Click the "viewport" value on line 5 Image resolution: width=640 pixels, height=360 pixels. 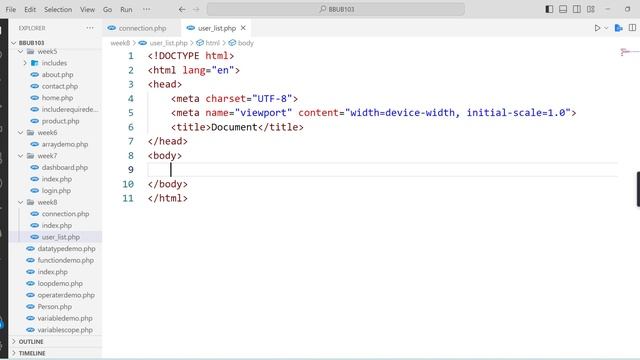[x=263, y=113]
